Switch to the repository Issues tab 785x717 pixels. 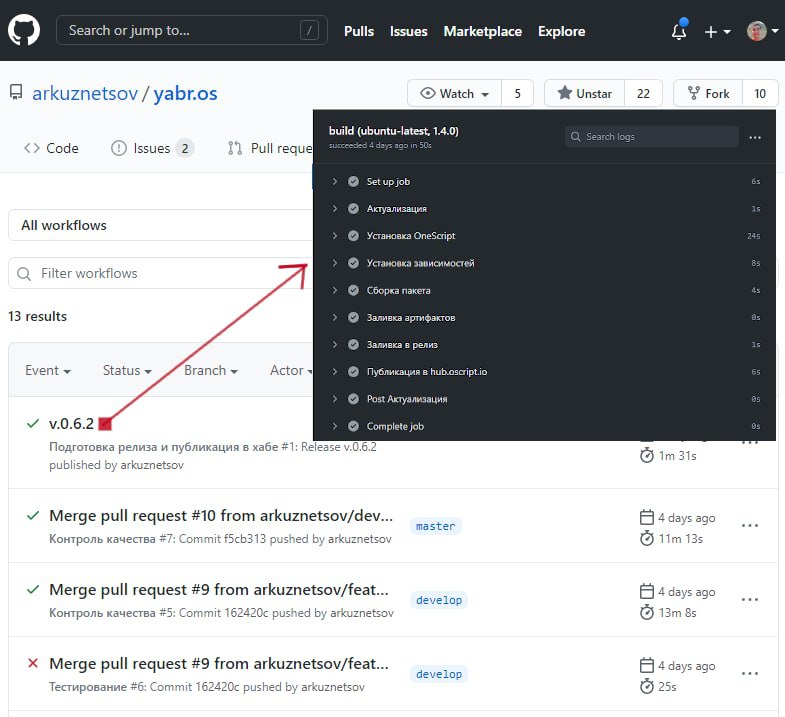[x=152, y=148]
